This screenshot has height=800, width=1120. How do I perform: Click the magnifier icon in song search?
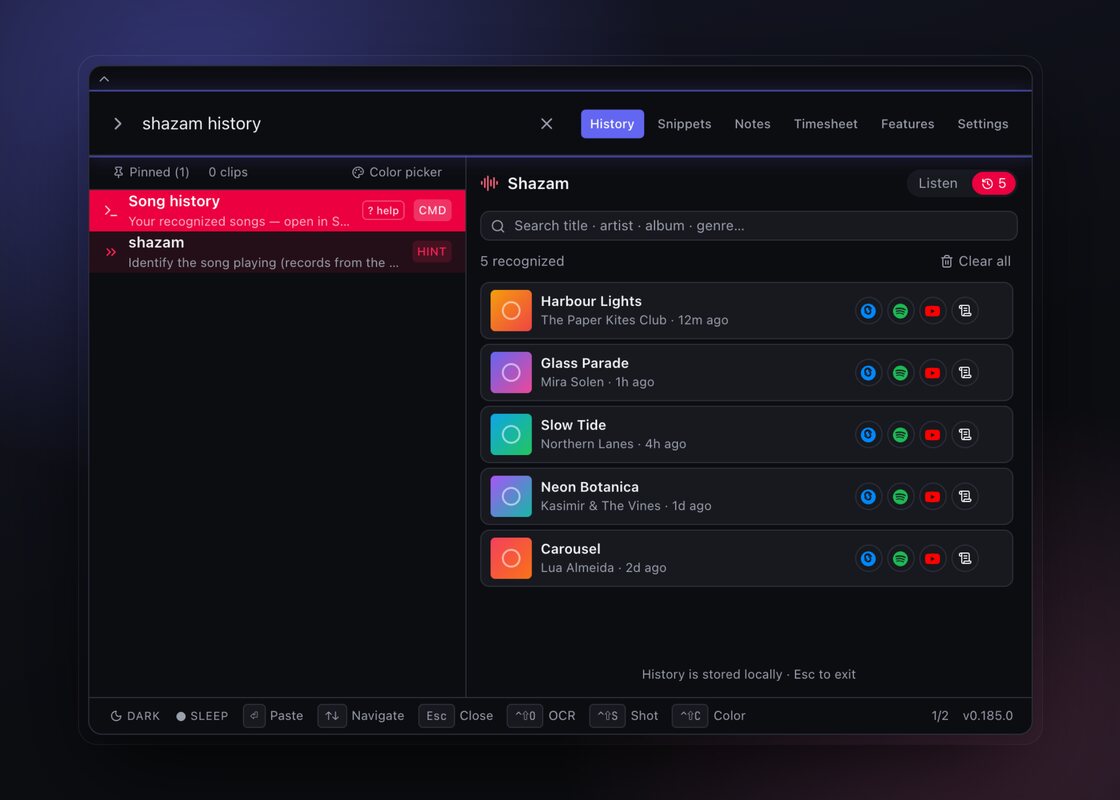pyautogui.click(x=499, y=226)
